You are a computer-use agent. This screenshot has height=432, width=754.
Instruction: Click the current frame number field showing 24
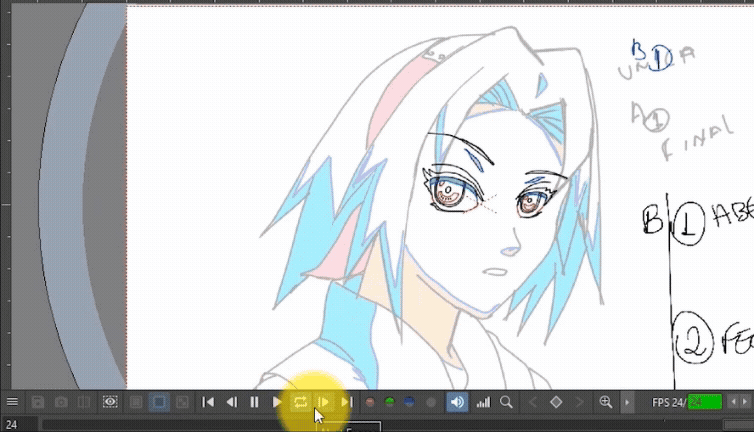coord(19,424)
